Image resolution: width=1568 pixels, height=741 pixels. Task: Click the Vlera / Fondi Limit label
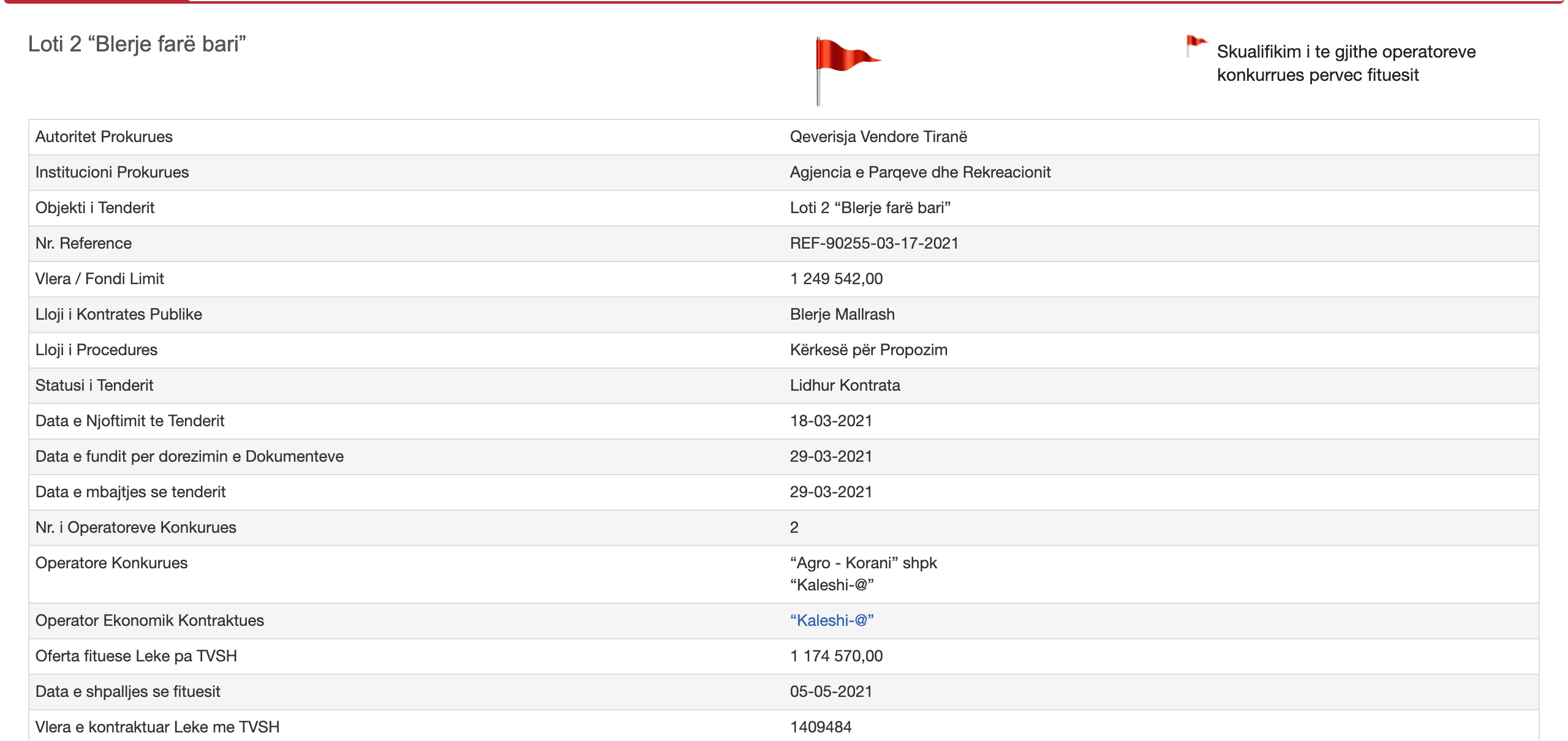click(99, 279)
